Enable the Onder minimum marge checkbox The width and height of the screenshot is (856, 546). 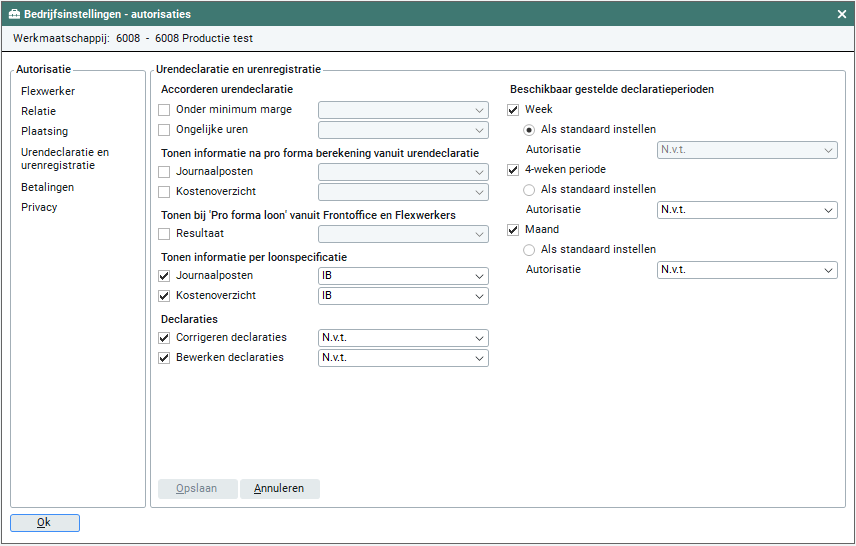coord(165,110)
